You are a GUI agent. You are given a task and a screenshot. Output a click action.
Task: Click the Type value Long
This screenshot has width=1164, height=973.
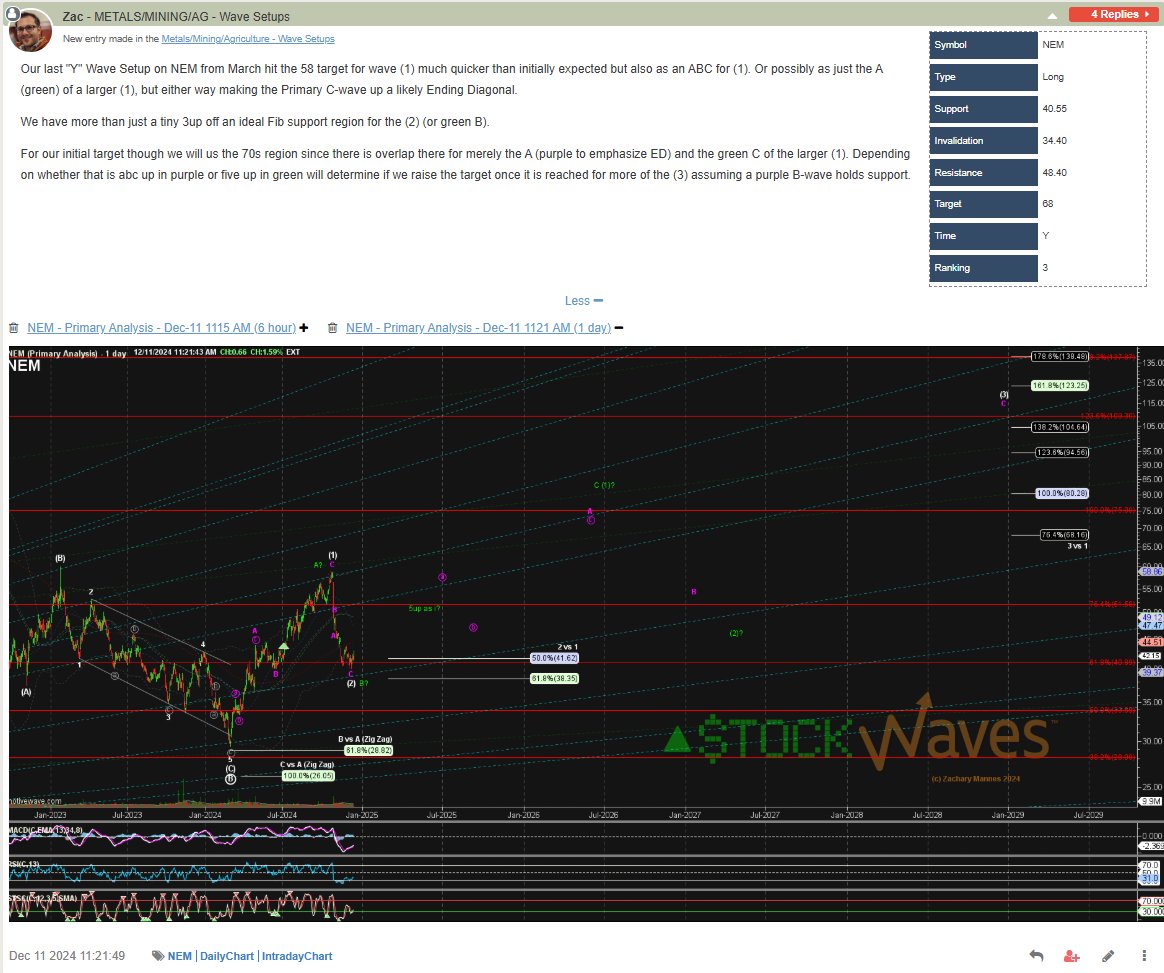pos(1053,76)
